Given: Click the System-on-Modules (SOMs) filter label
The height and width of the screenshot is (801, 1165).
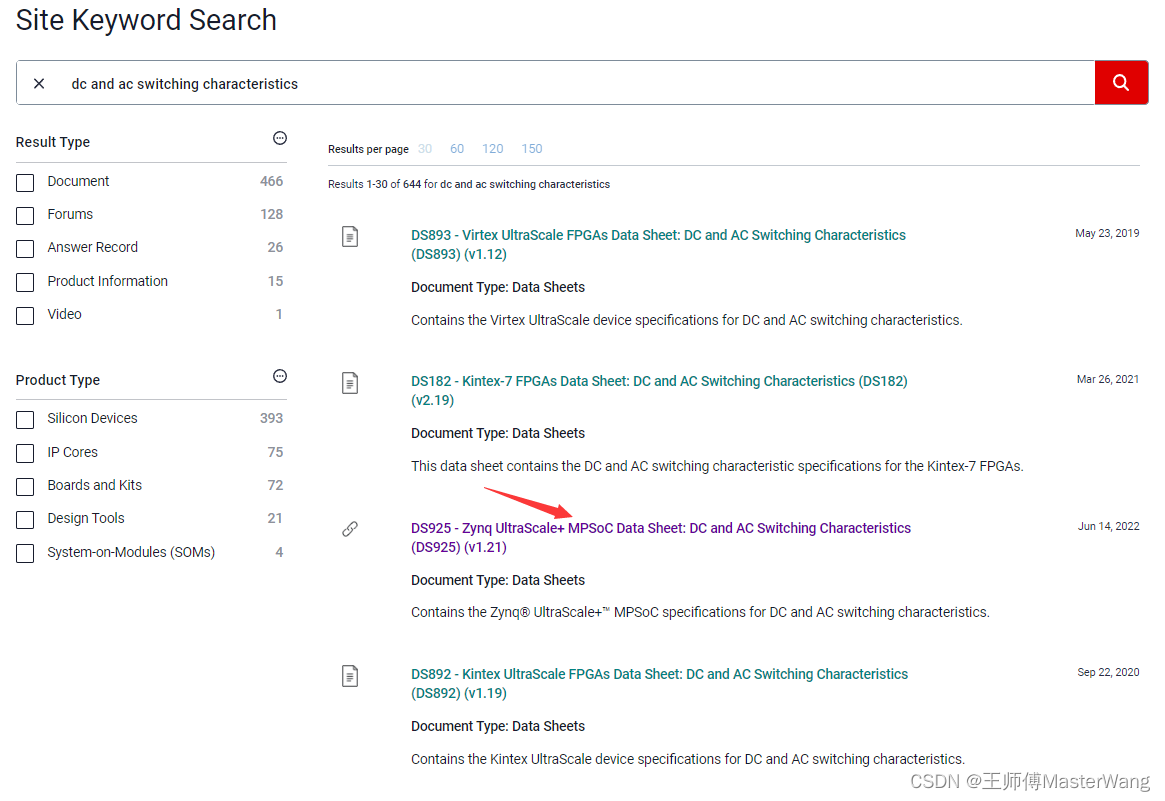Looking at the screenshot, I should point(131,552).
